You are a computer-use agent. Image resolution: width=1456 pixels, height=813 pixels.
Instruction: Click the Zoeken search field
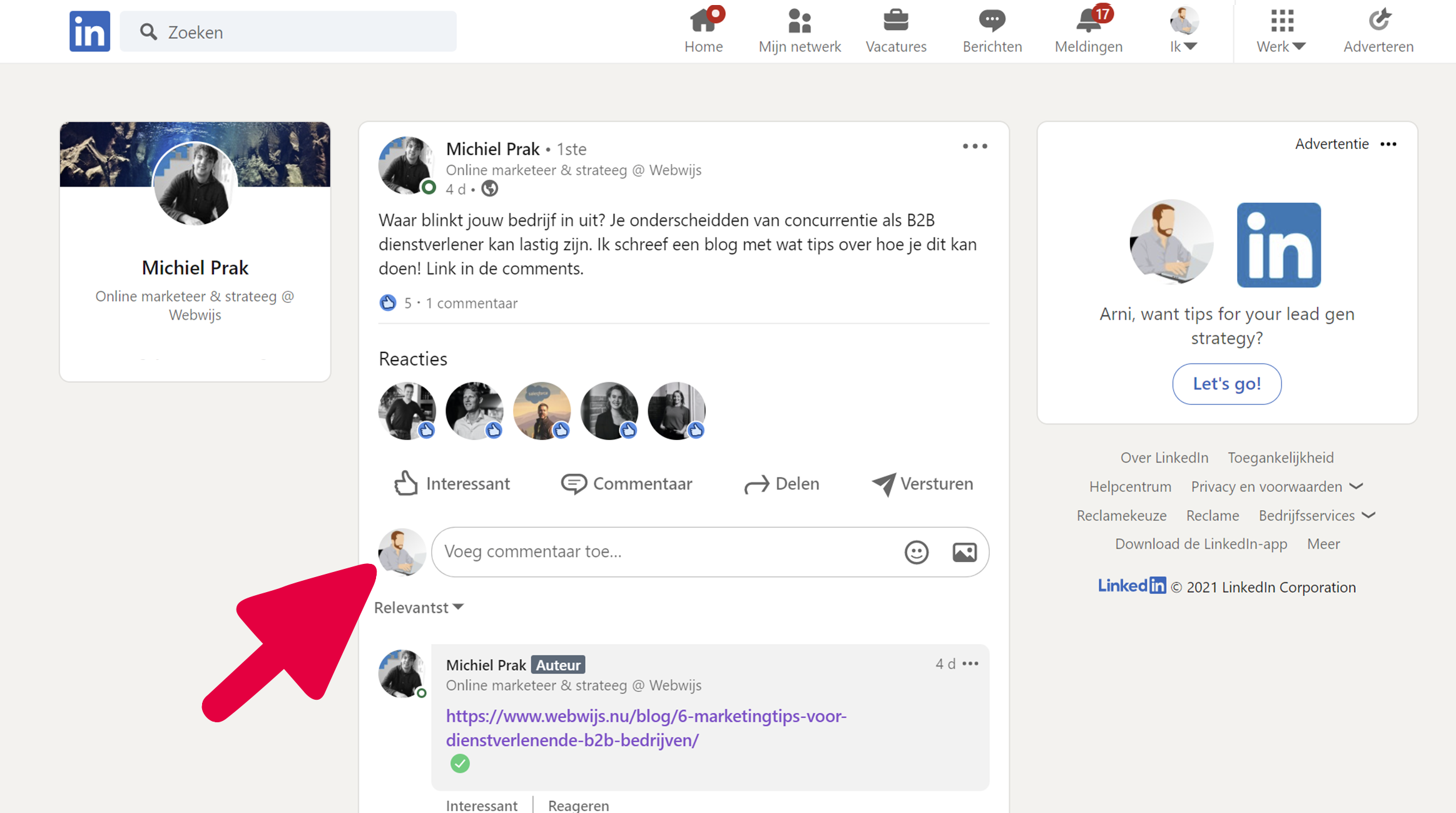288,32
